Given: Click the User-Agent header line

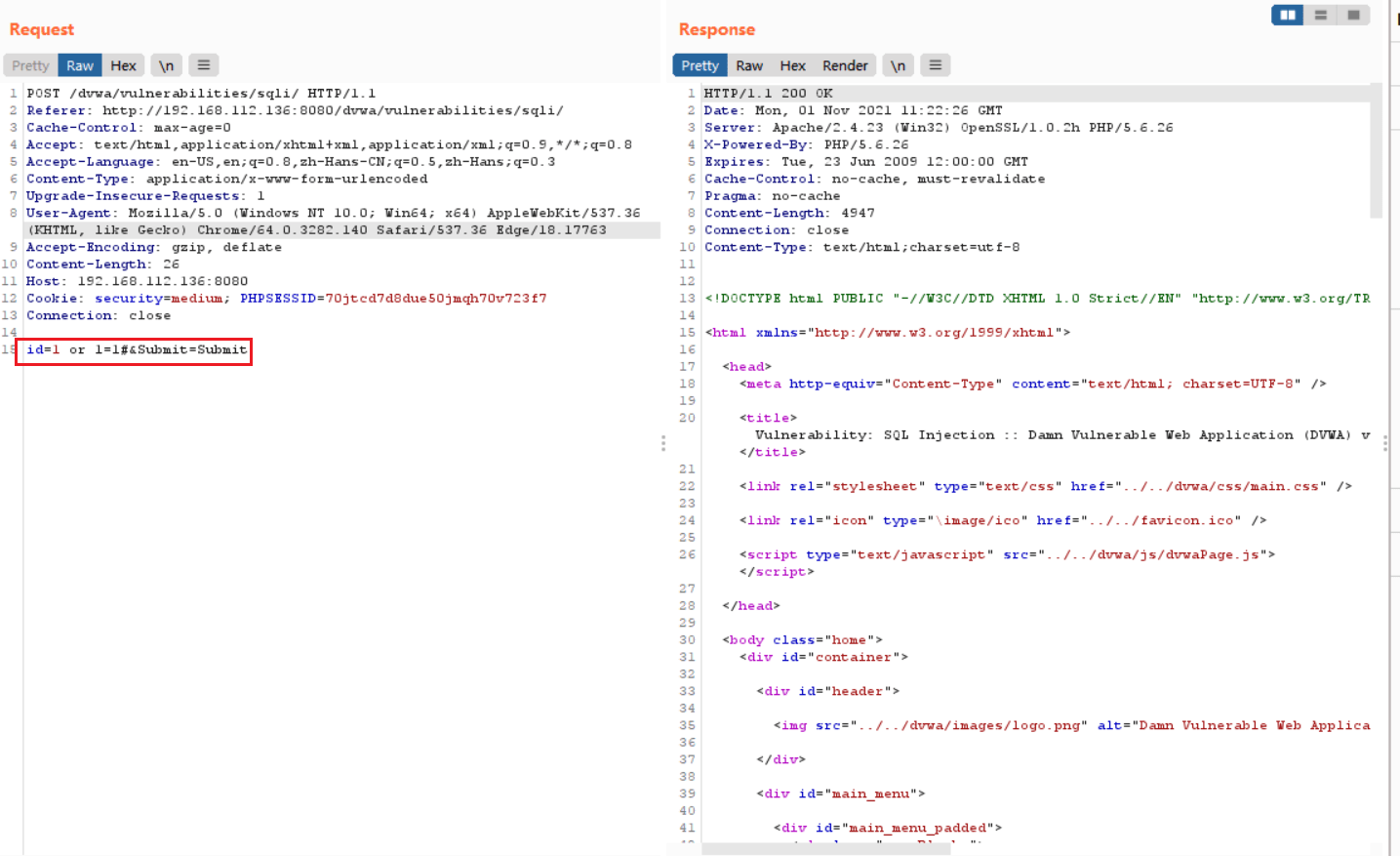Looking at the screenshot, I should pyautogui.click(x=334, y=222).
